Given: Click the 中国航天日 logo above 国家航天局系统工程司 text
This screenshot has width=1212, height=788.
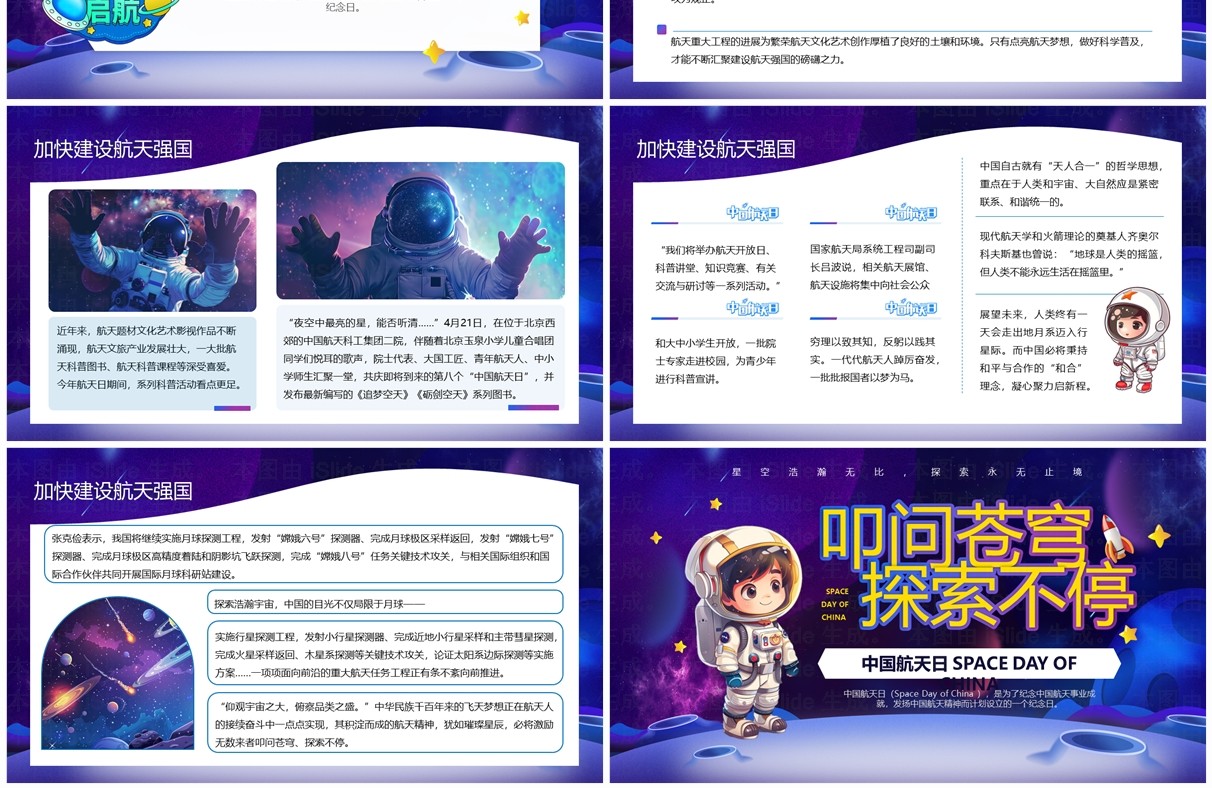Looking at the screenshot, I should tap(911, 213).
